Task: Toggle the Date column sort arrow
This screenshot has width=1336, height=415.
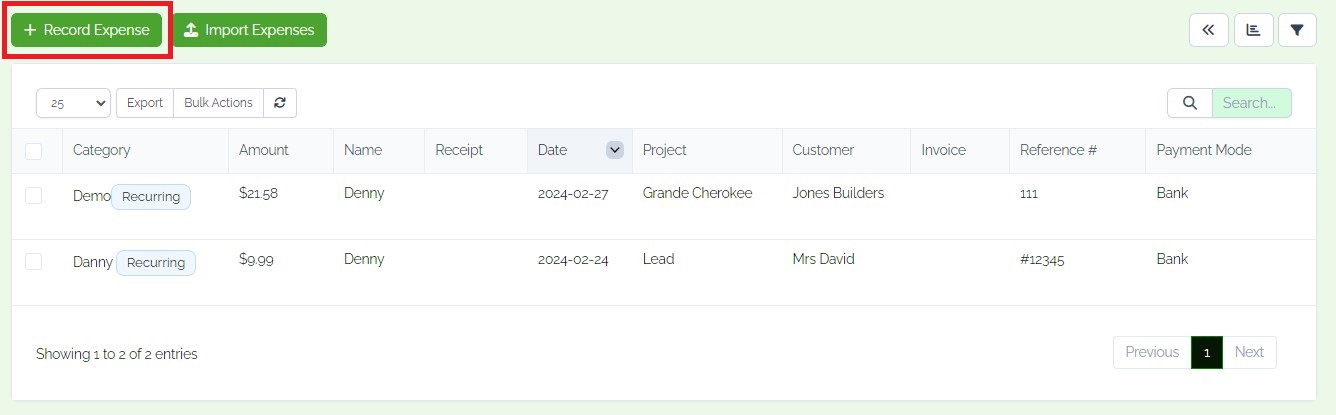Action: click(x=615, y=150)
